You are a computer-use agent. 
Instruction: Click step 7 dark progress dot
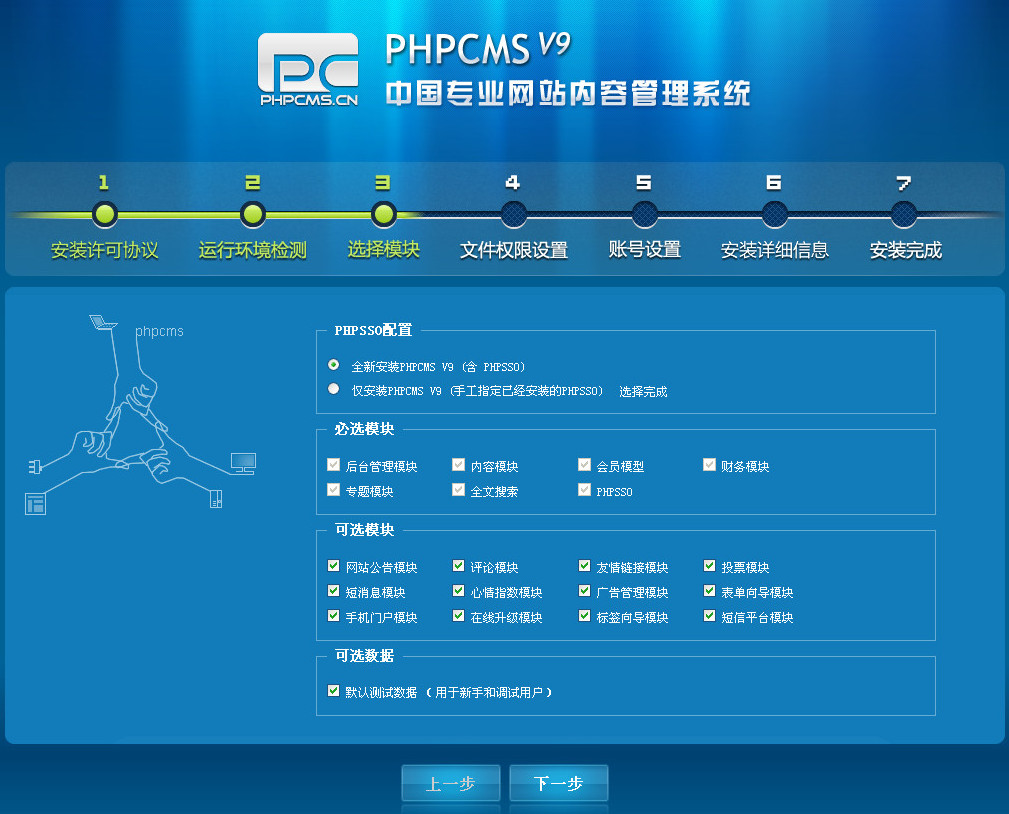(x=904, y=214)
